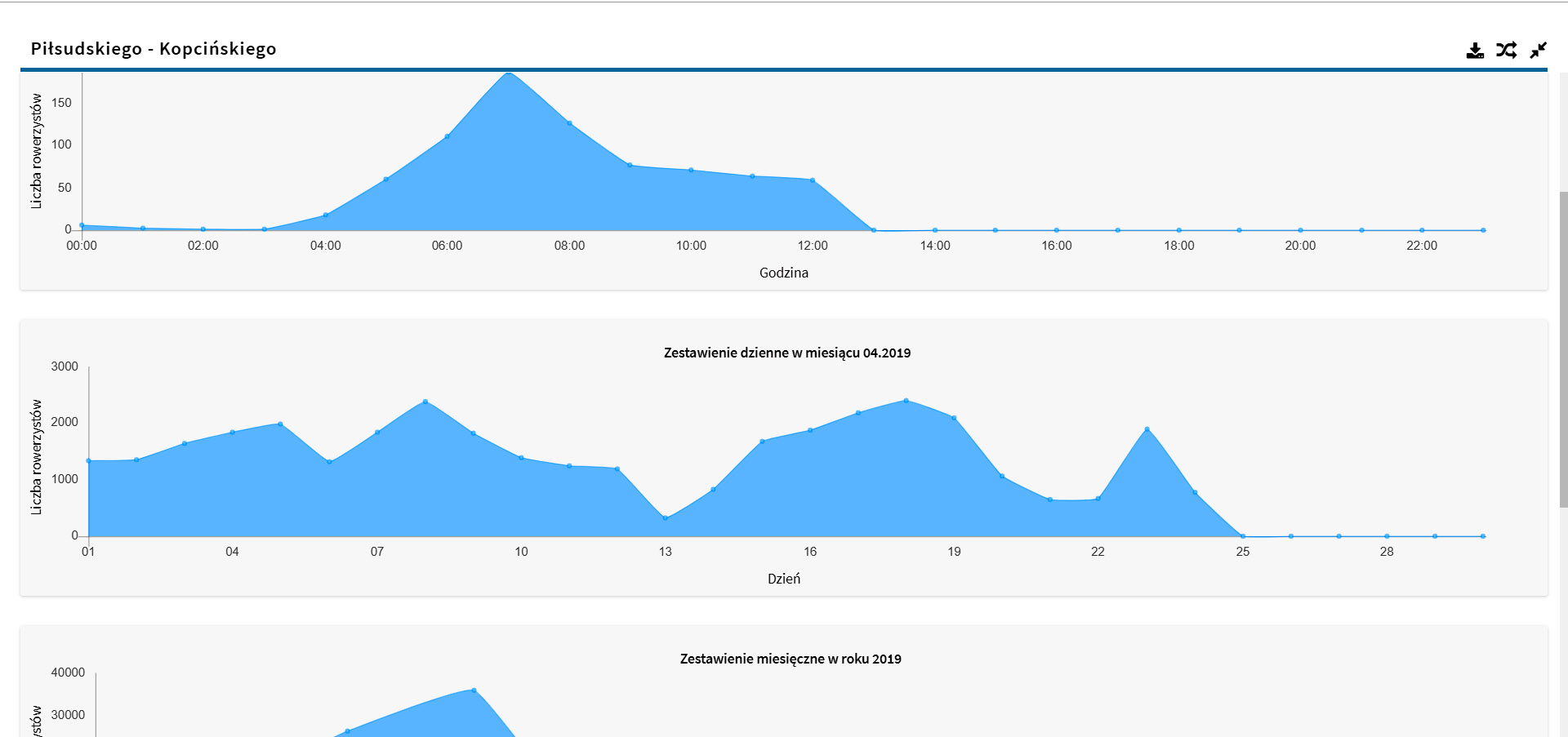Screen dimensions: 1568x737
Task: Click day 16 label on daily chart
Action: [x=810, y=552]
